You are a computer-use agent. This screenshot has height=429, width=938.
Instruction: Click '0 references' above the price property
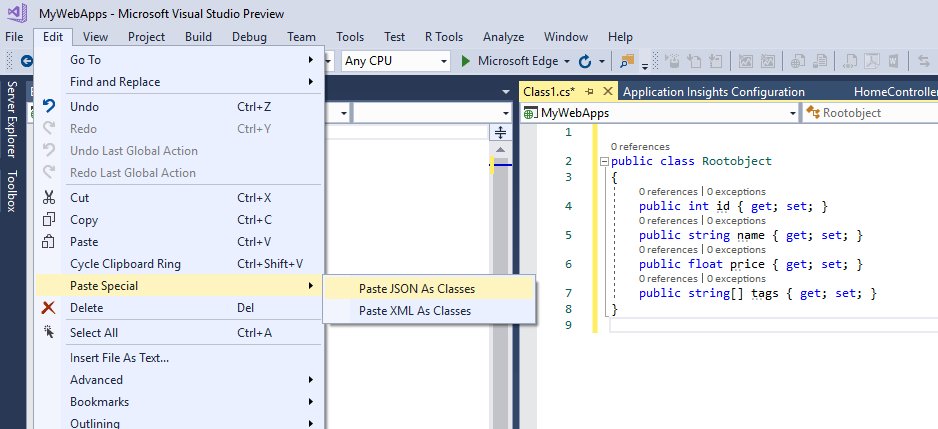coord(668,250)
